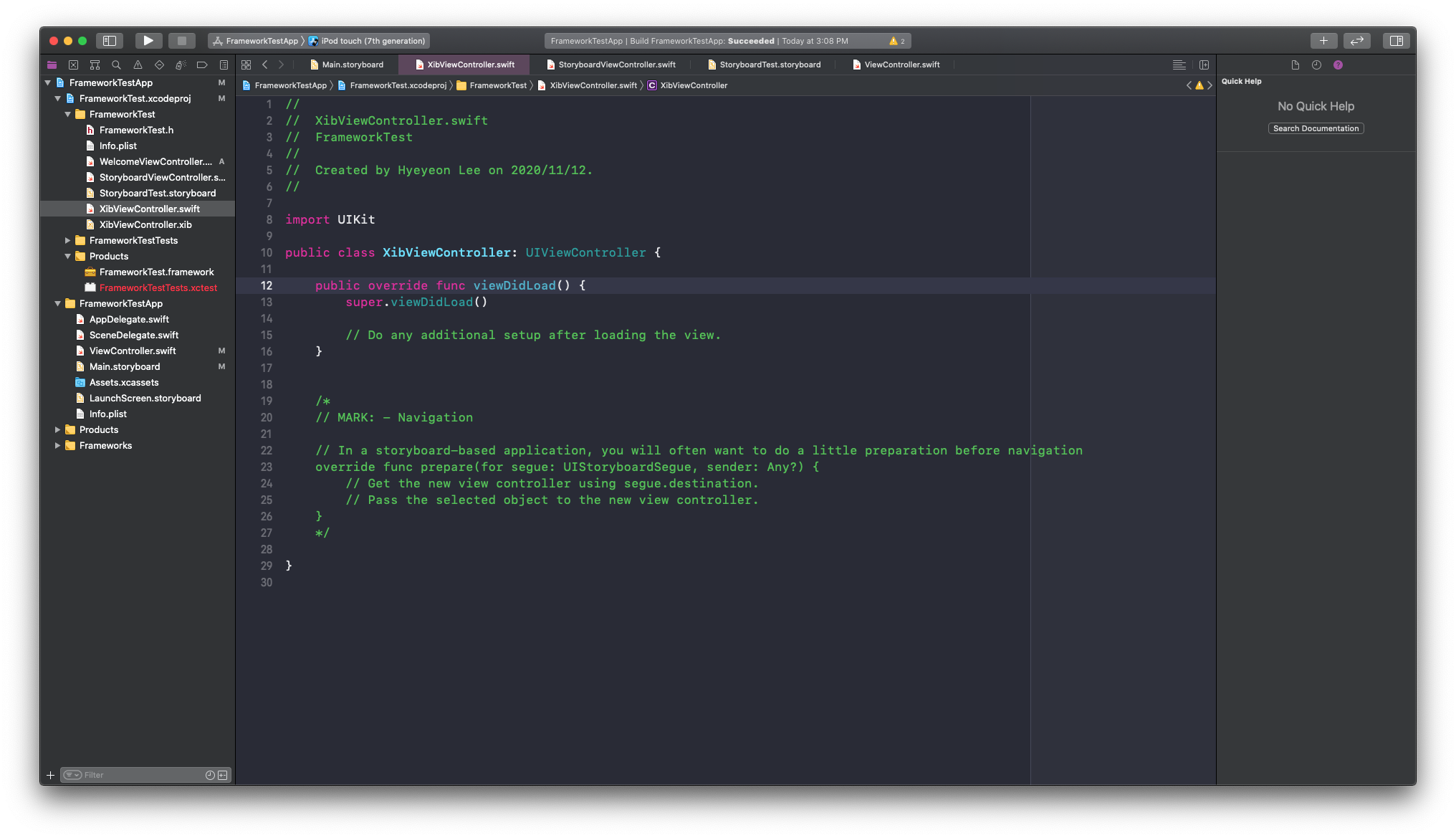Click the Library plus button in toolbar
This screenshot has height=838, width=1456.
[1323, 41]
